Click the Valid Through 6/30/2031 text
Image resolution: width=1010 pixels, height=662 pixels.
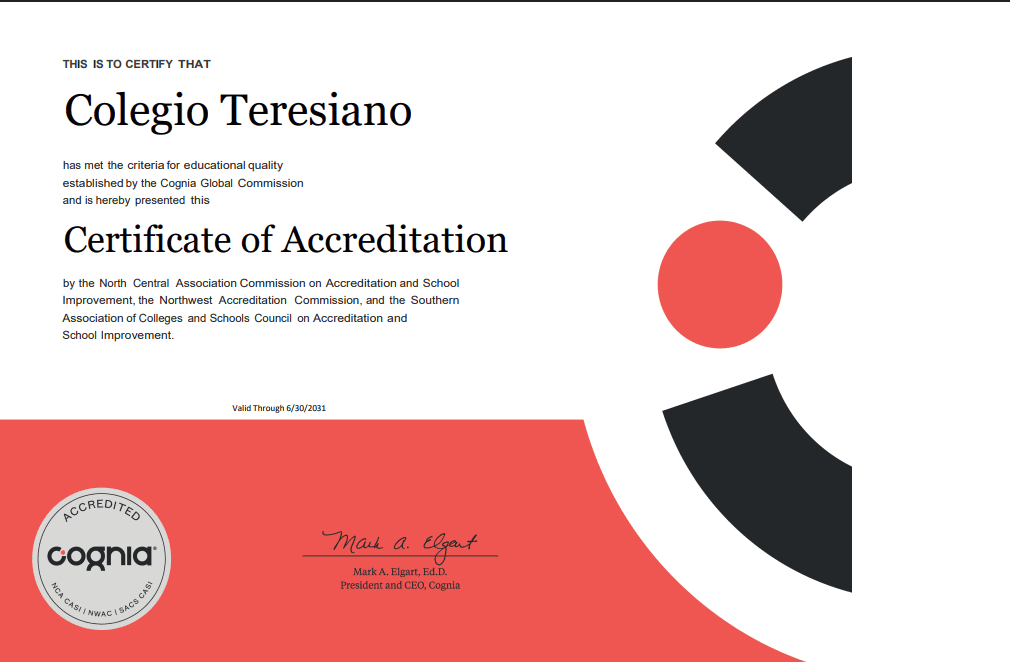point(279,408)
